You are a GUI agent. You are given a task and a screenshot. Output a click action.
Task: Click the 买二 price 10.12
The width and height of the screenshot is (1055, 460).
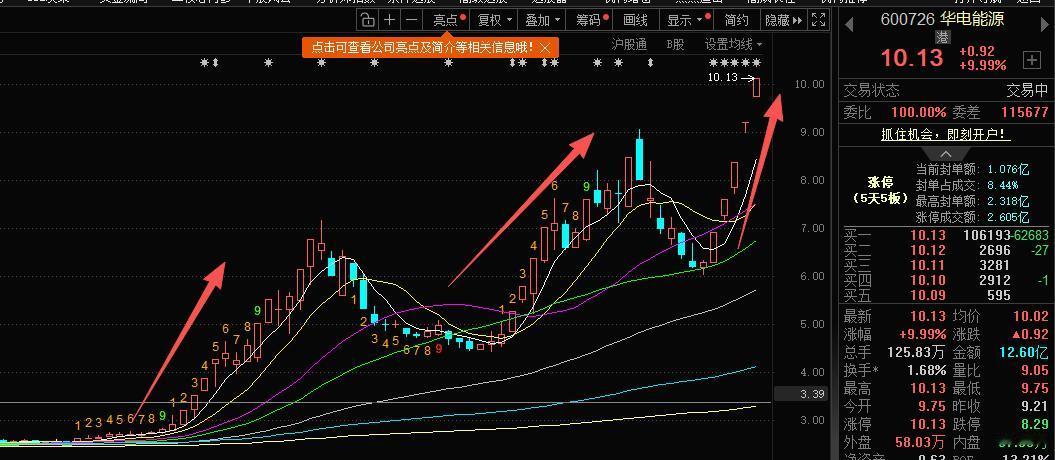pos(928,251)
